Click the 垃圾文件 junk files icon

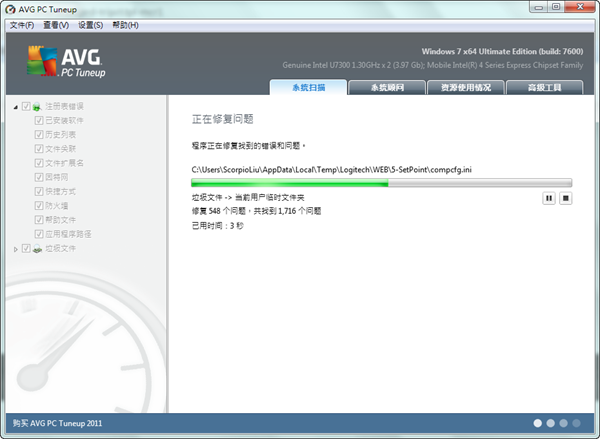click(x=37, y=249)
